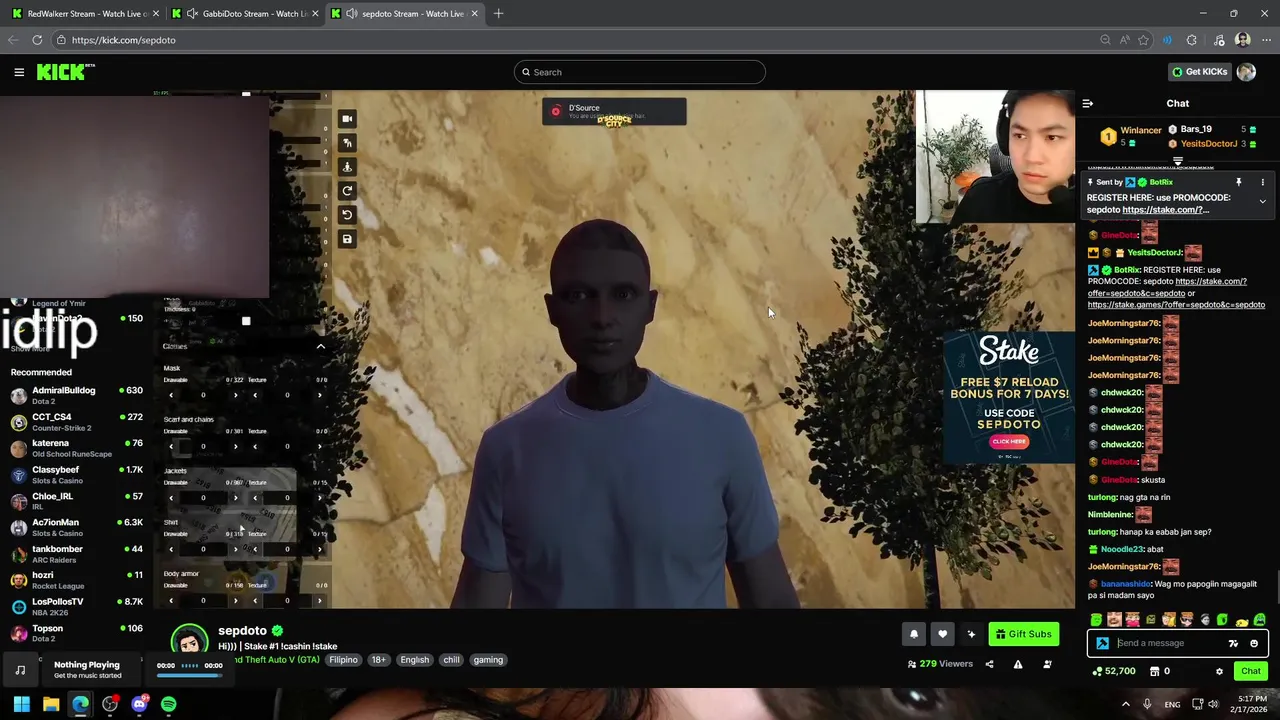Increase Shirt texture with right arrow
This screenshot has height=720, width=1280.
pyautogui.click(x=319, y=549)
